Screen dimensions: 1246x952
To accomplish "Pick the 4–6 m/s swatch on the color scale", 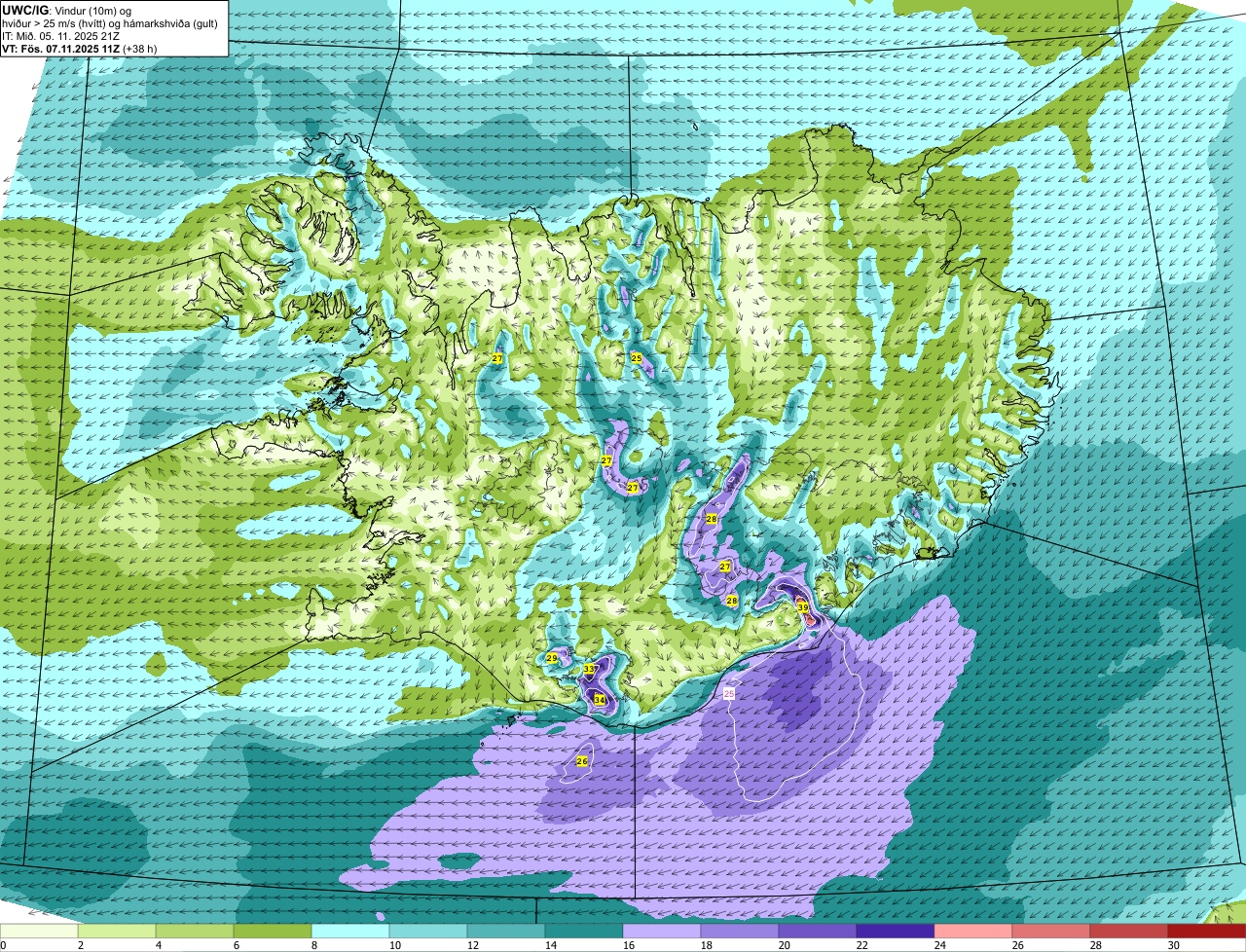I will [x=195, y=932].
